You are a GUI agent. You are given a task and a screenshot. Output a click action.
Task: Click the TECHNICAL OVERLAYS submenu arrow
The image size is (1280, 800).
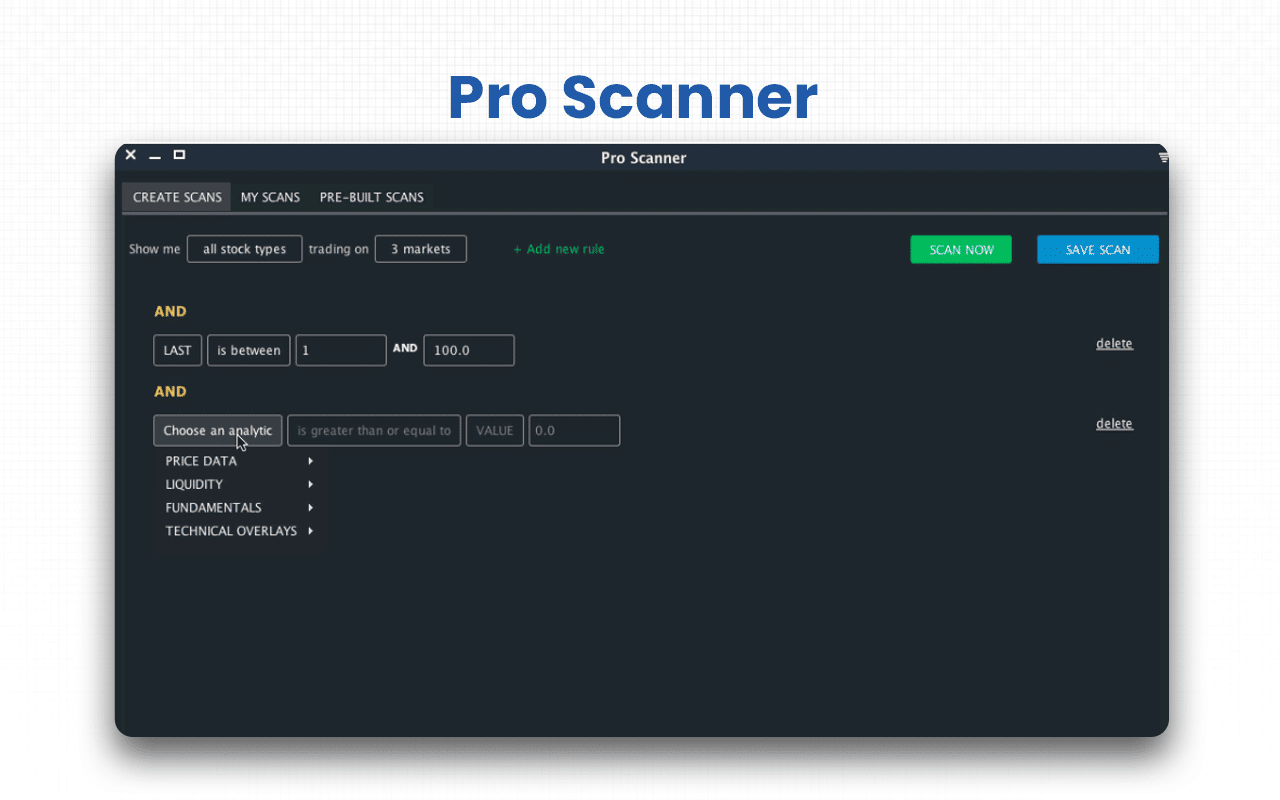click(x=311, y=531)
